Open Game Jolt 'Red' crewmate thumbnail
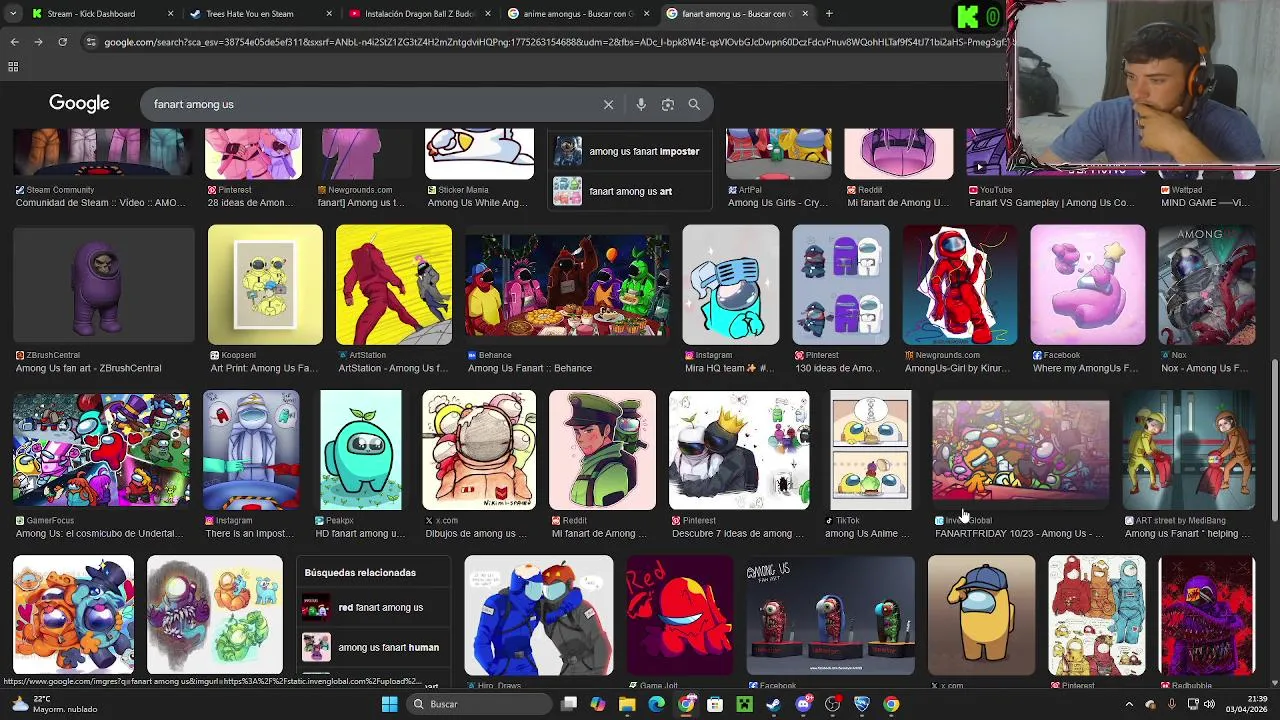This screenshot has height=720, width=1280. point(680,616)
